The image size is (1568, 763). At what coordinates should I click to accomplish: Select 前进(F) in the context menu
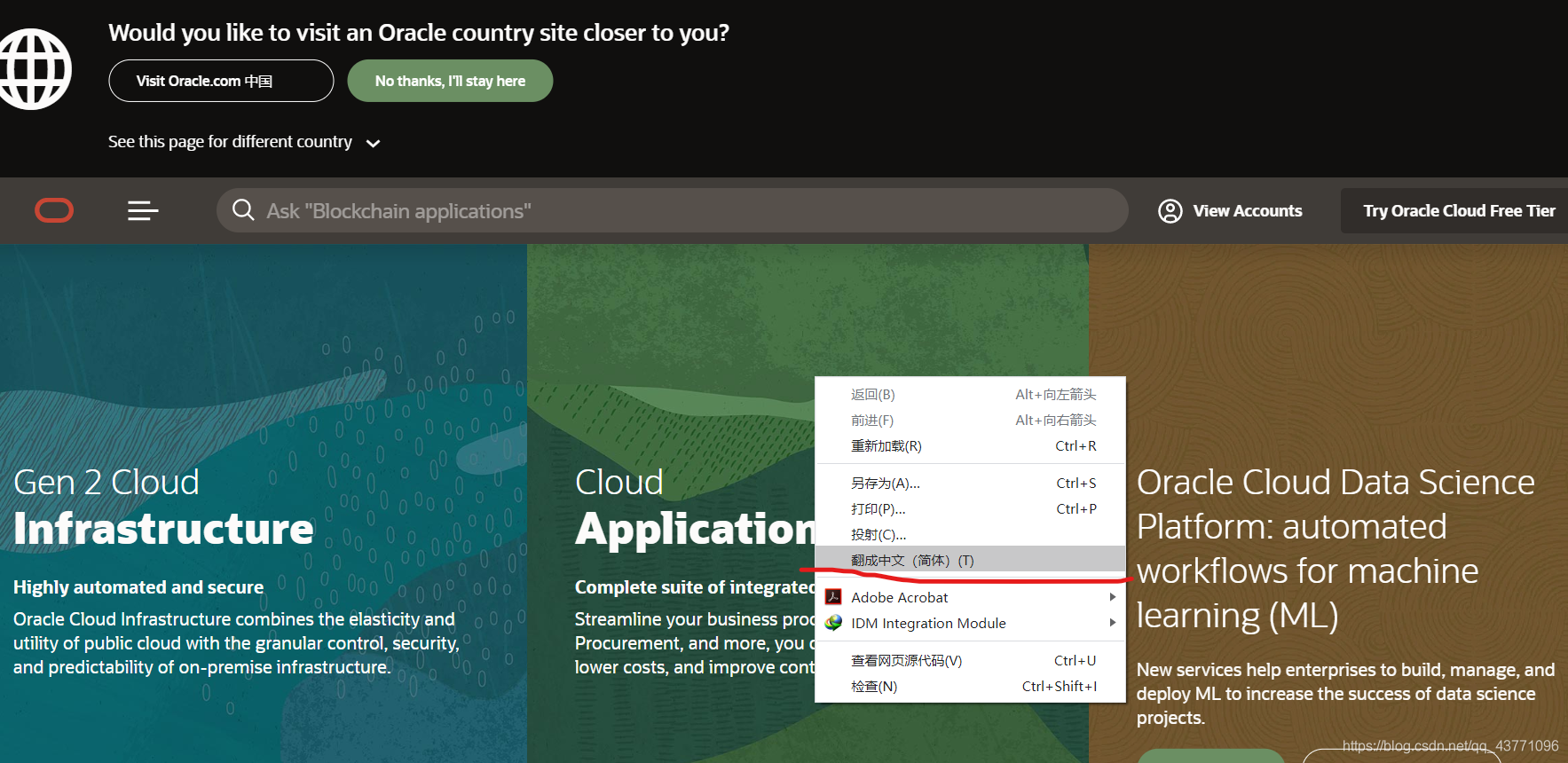970,420
